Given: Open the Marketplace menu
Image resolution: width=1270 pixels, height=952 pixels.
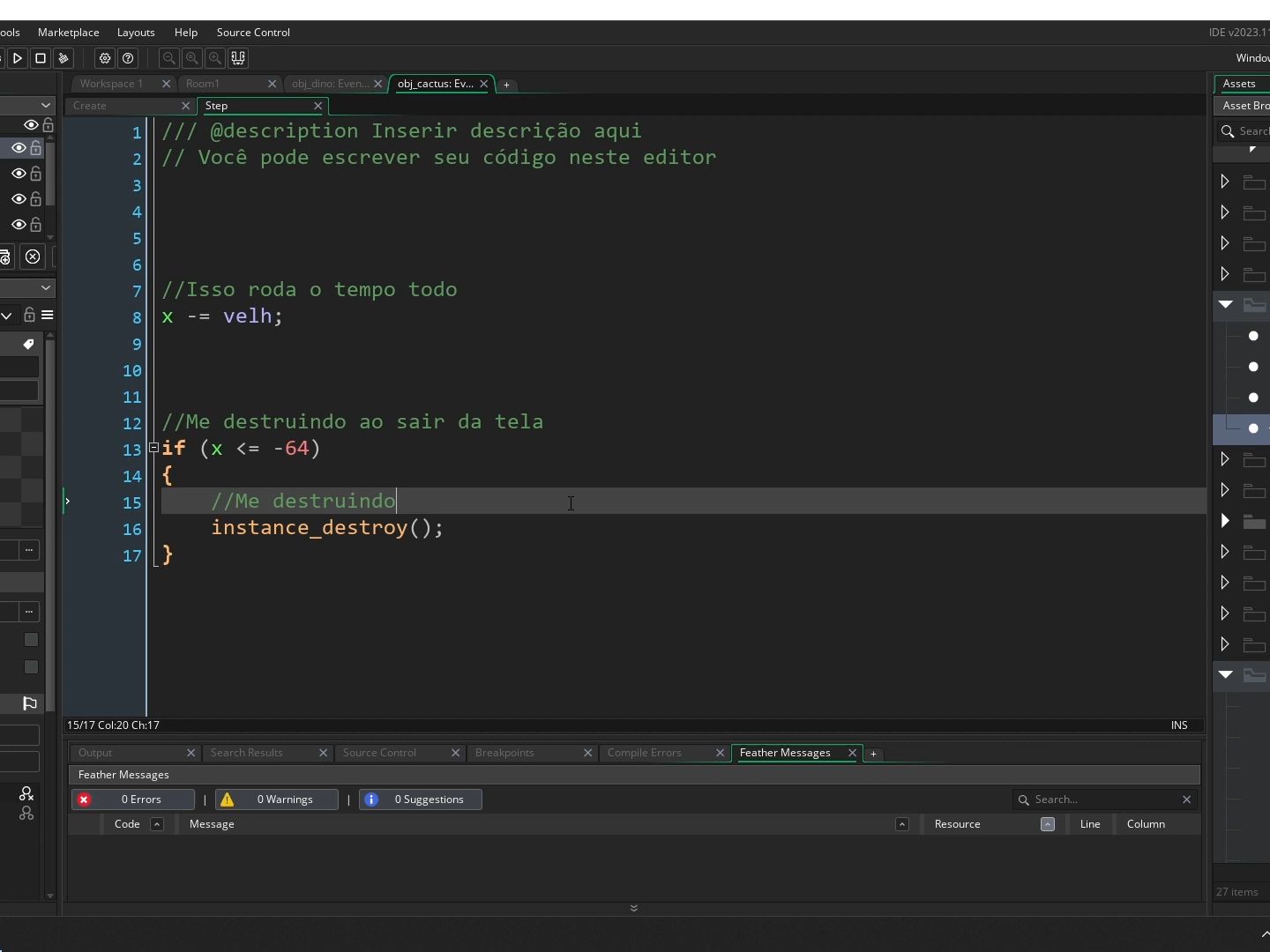Looking at the screenshot, I should coord(69,33).
